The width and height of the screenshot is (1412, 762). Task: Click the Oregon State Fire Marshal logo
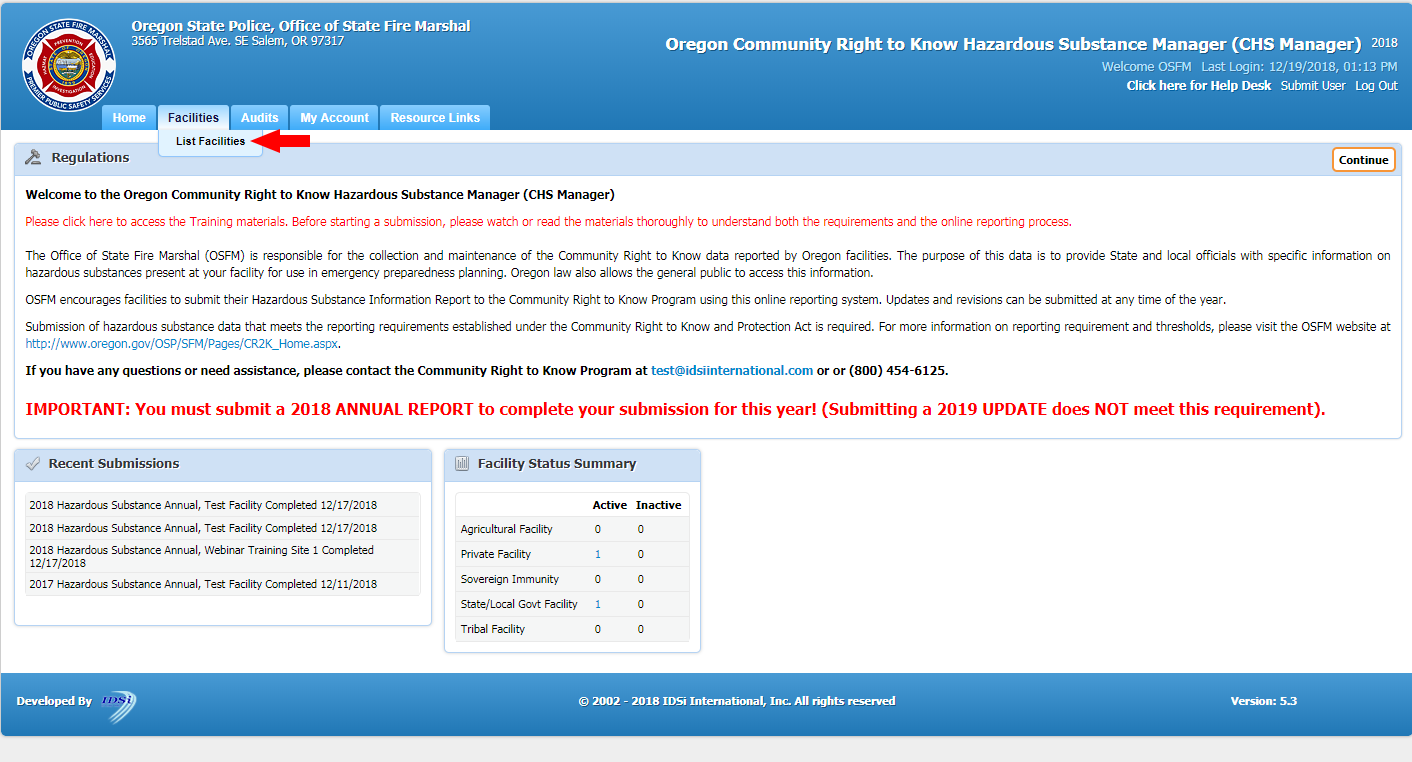pyautogui.click(x=69, y=67)
